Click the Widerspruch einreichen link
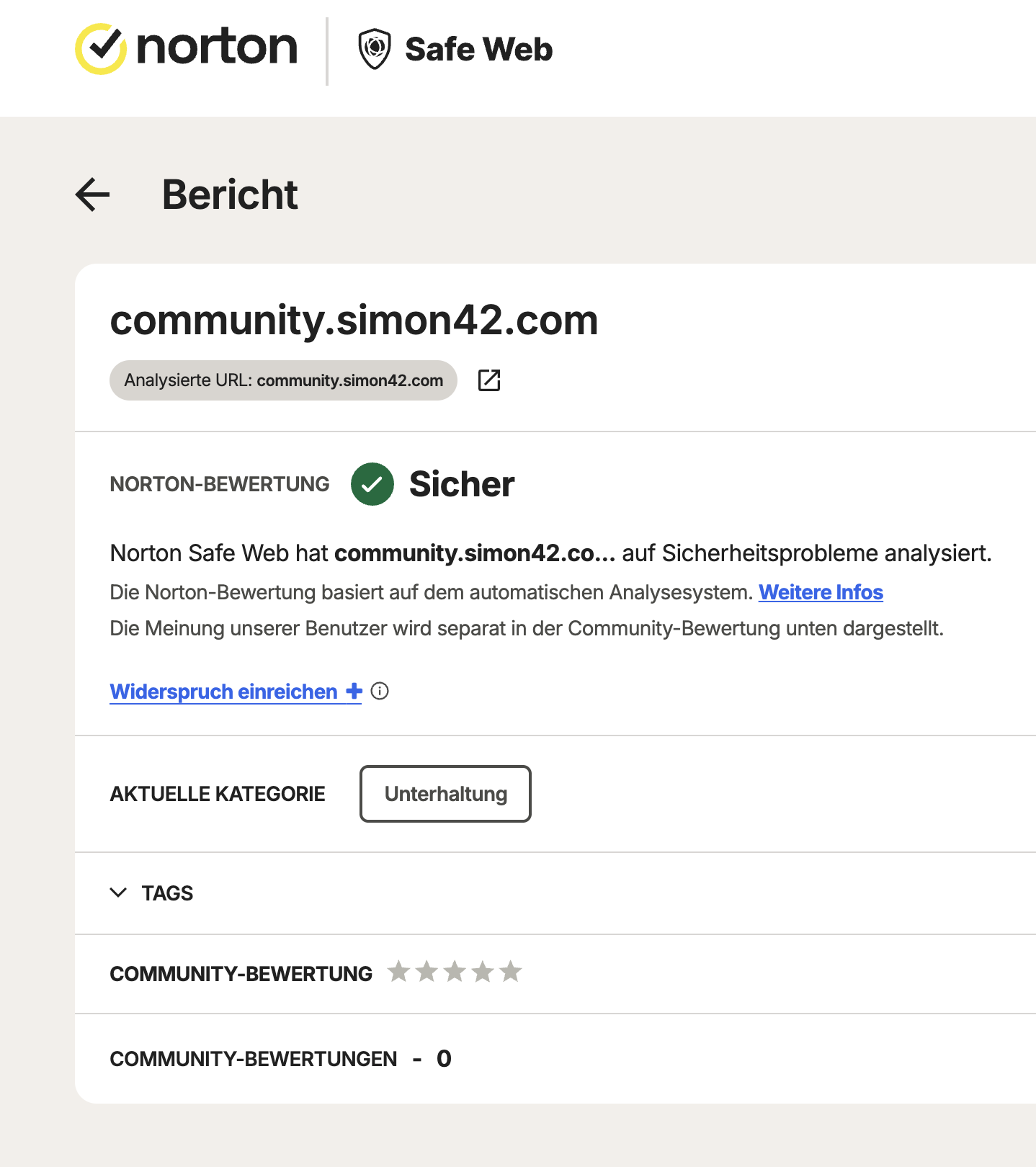1036x1167 pixels. click(223, 692)
